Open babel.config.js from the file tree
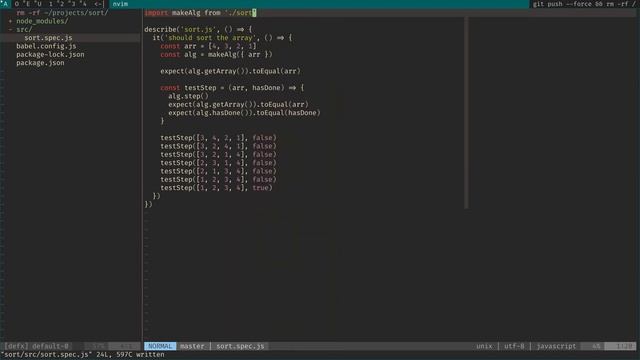Image resolution: width=640 pixels, height=360 pixels. pyautogui.click(x=46, y=46)
